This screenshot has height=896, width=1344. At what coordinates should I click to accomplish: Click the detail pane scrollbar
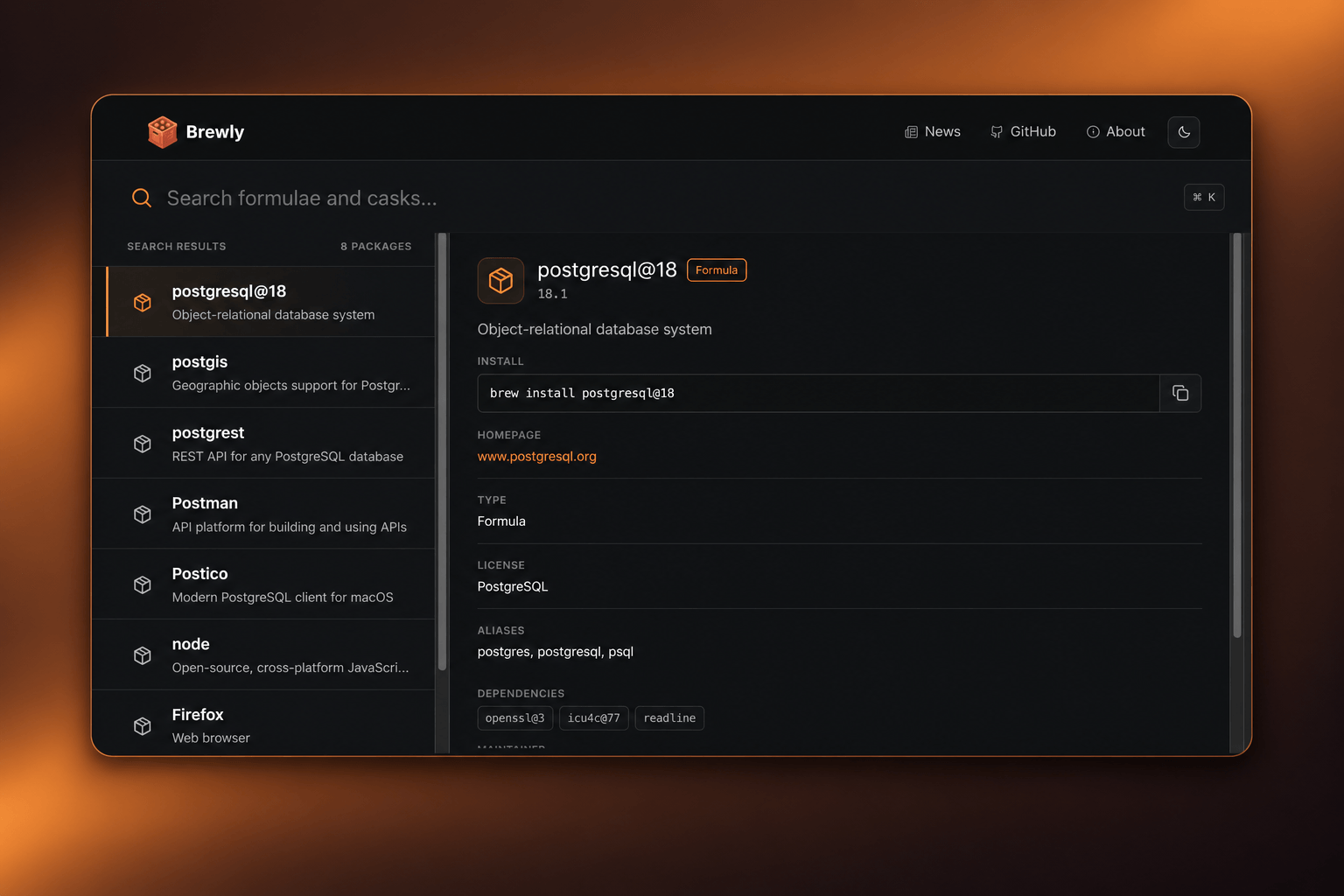pyautogui.click(x=1237, y=435)
